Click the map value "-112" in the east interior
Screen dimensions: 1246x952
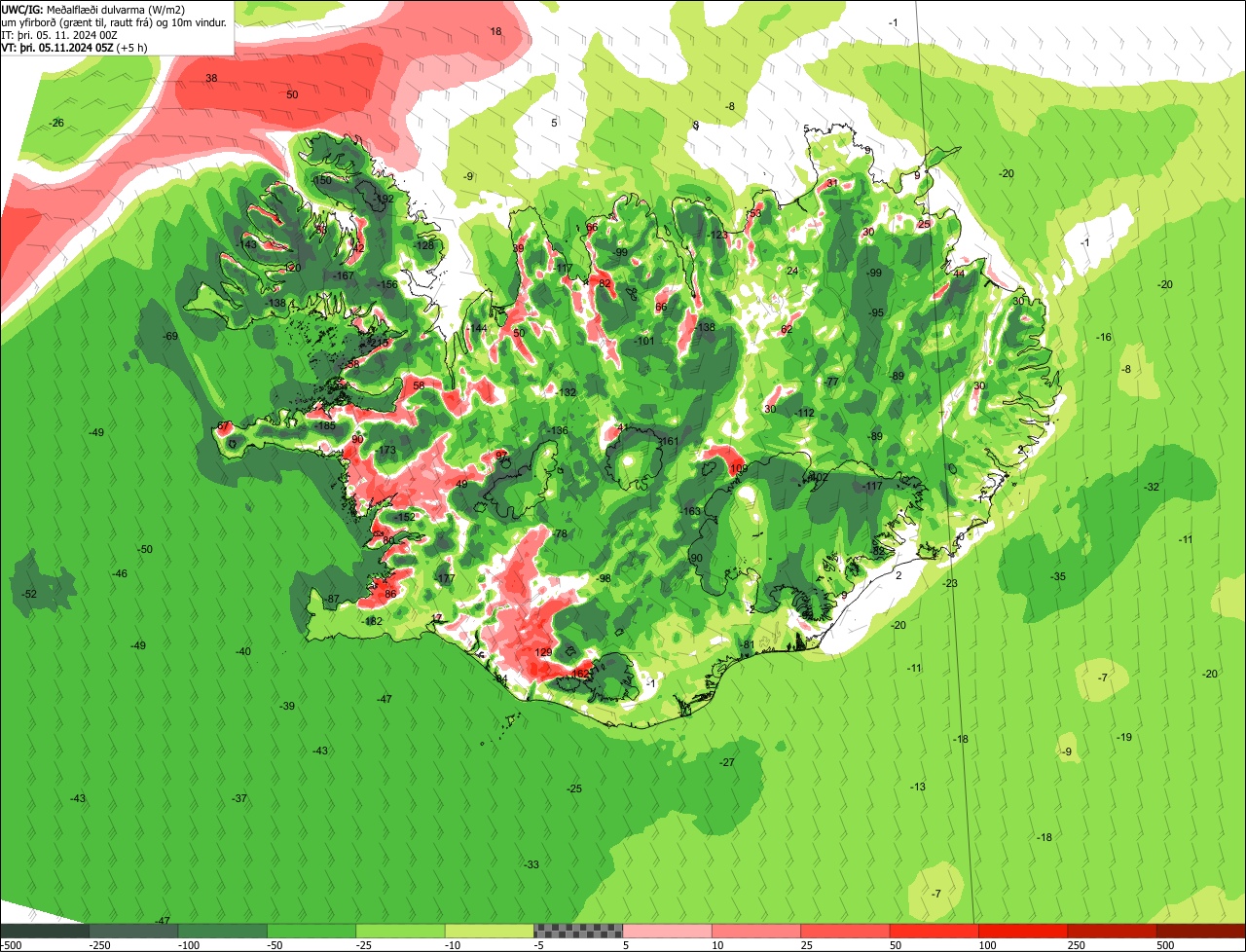(802, 413)
